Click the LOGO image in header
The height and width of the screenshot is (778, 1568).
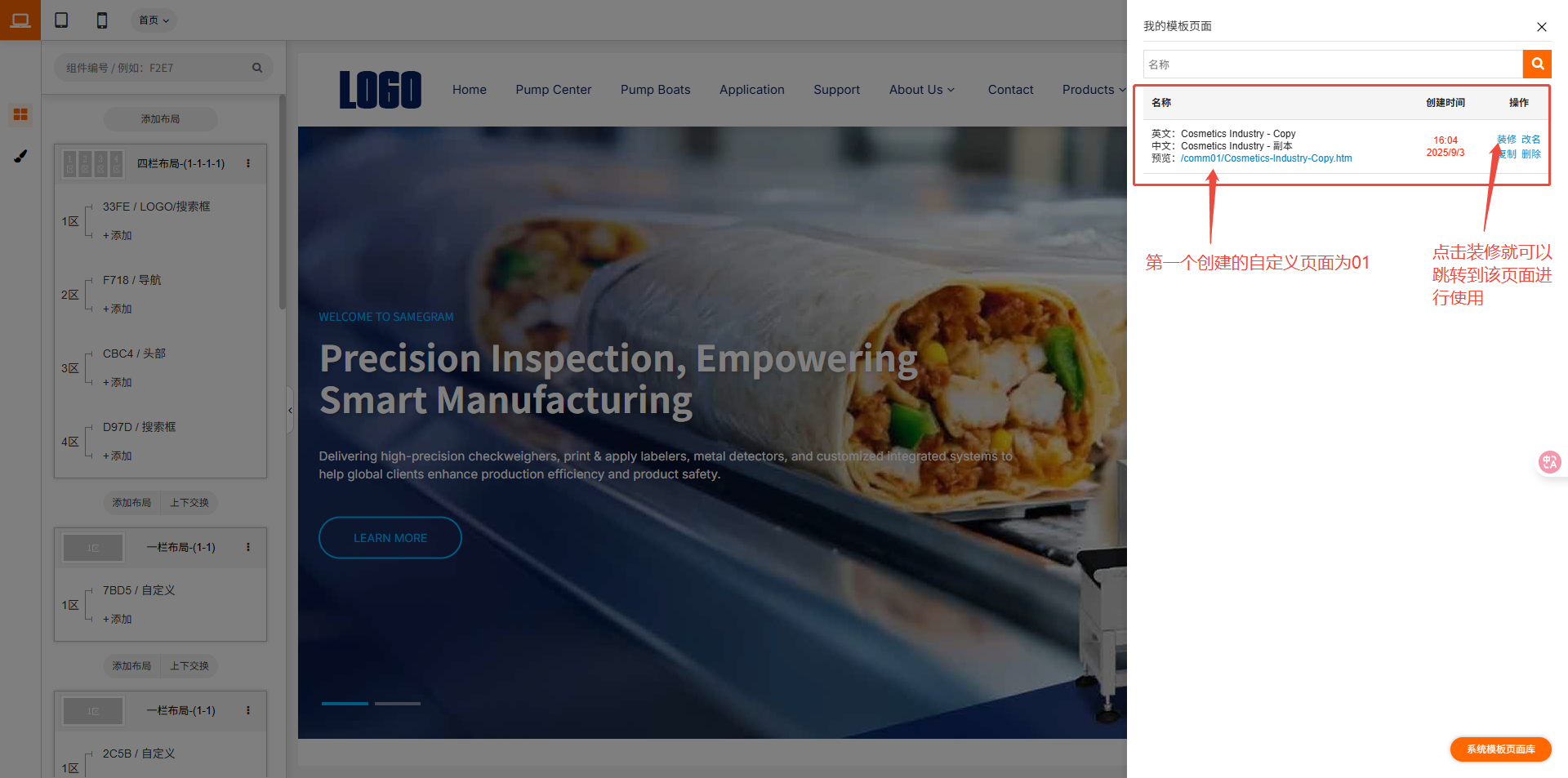(381, 90)
